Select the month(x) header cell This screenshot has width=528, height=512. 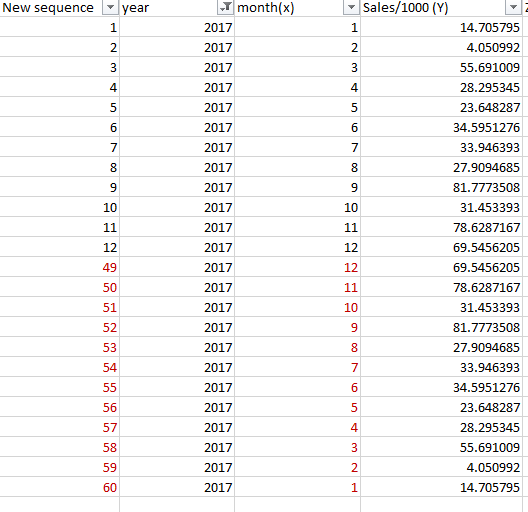click(297, 8)
